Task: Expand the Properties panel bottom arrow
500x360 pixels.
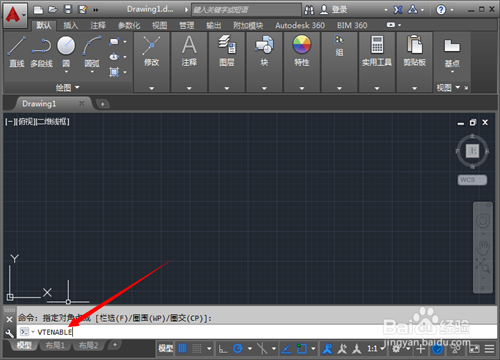Action: click(x=302, y=88)
